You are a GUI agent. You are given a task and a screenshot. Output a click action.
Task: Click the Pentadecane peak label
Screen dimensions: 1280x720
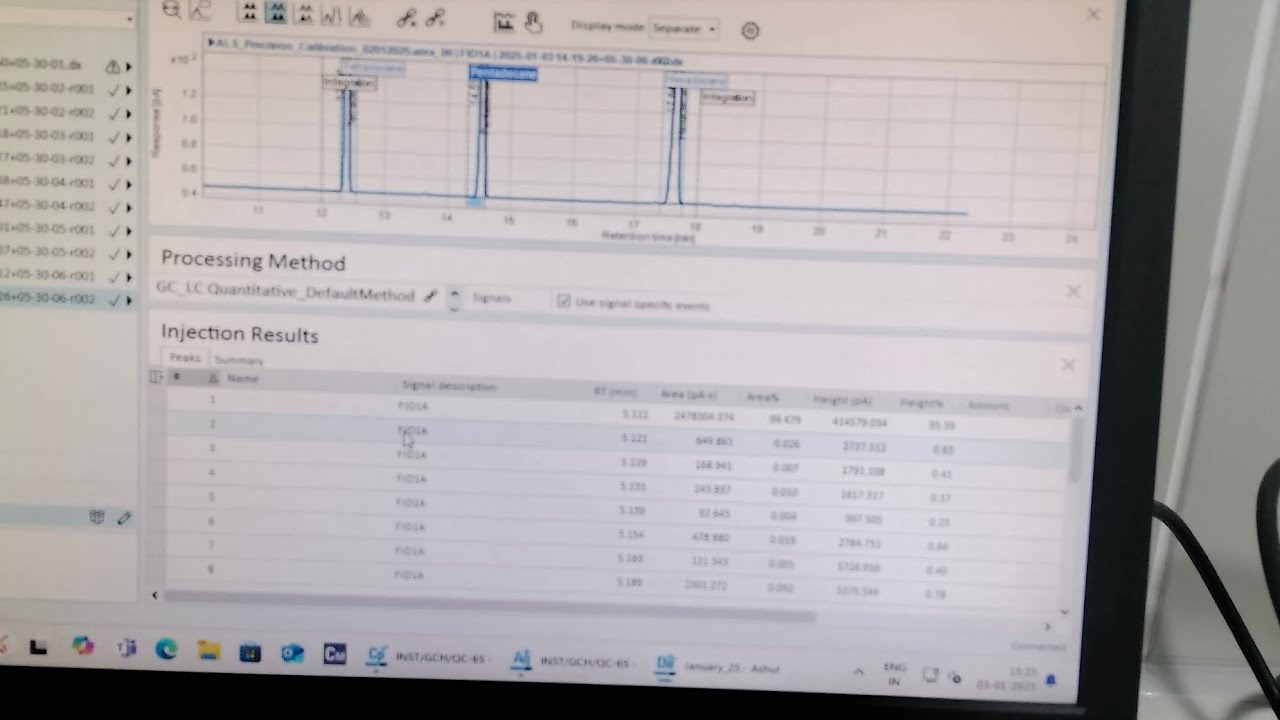click(x=504, y=74)
